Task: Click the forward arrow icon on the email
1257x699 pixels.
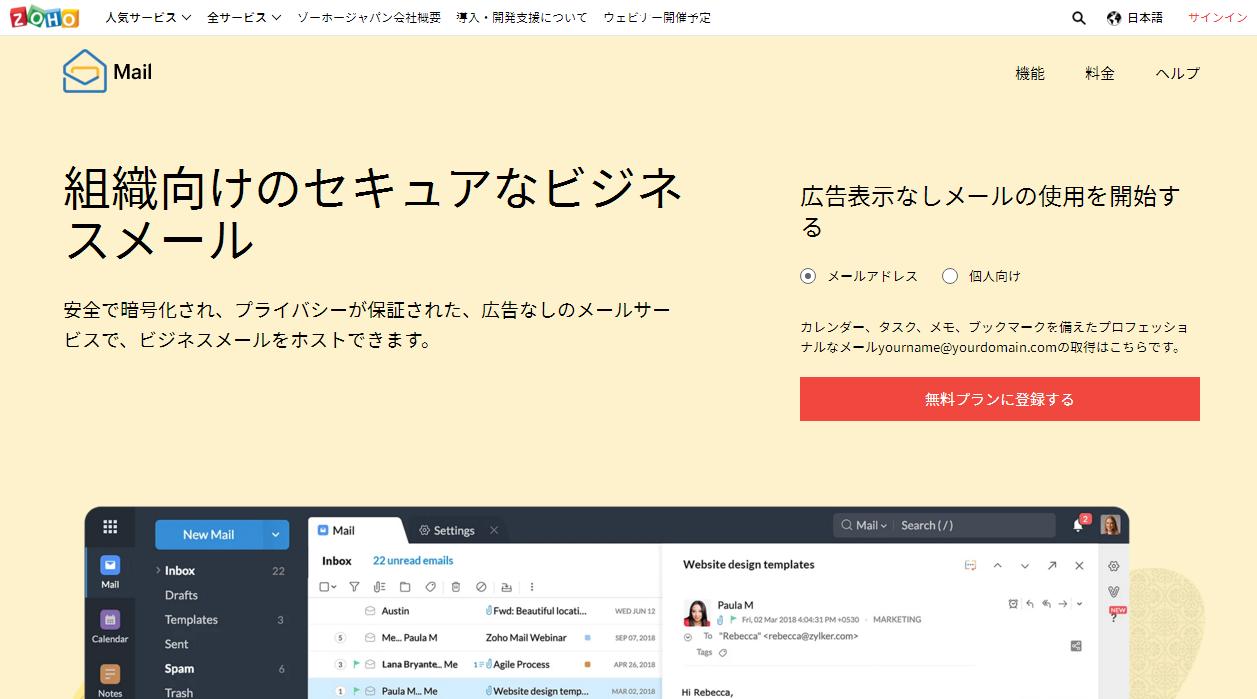Action: tap(1063, 604)
